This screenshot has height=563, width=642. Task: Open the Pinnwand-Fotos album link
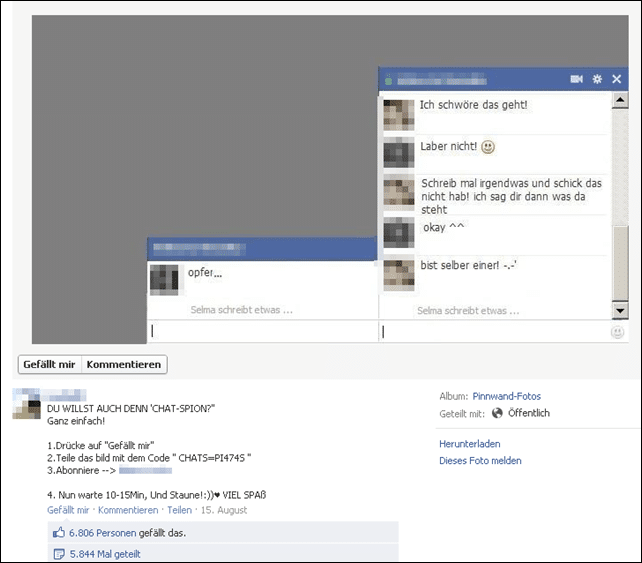506,396
